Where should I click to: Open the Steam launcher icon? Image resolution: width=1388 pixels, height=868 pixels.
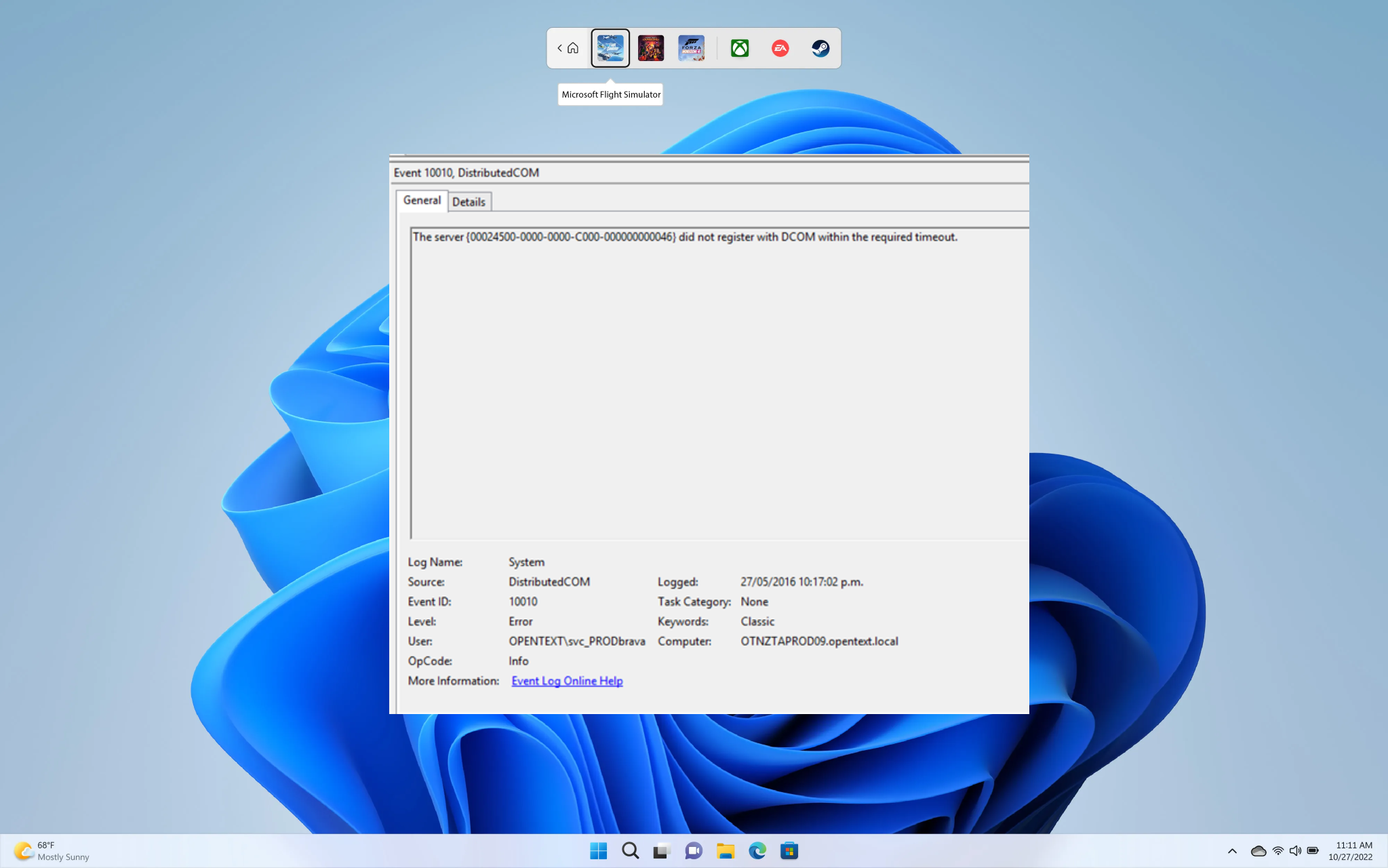tap(820, 48)
